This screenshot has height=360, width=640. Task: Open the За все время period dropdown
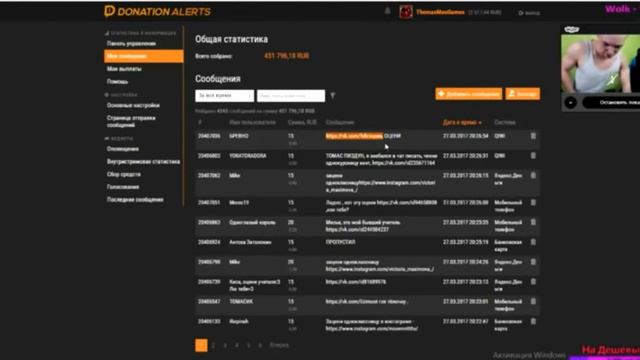pos(224,96)
